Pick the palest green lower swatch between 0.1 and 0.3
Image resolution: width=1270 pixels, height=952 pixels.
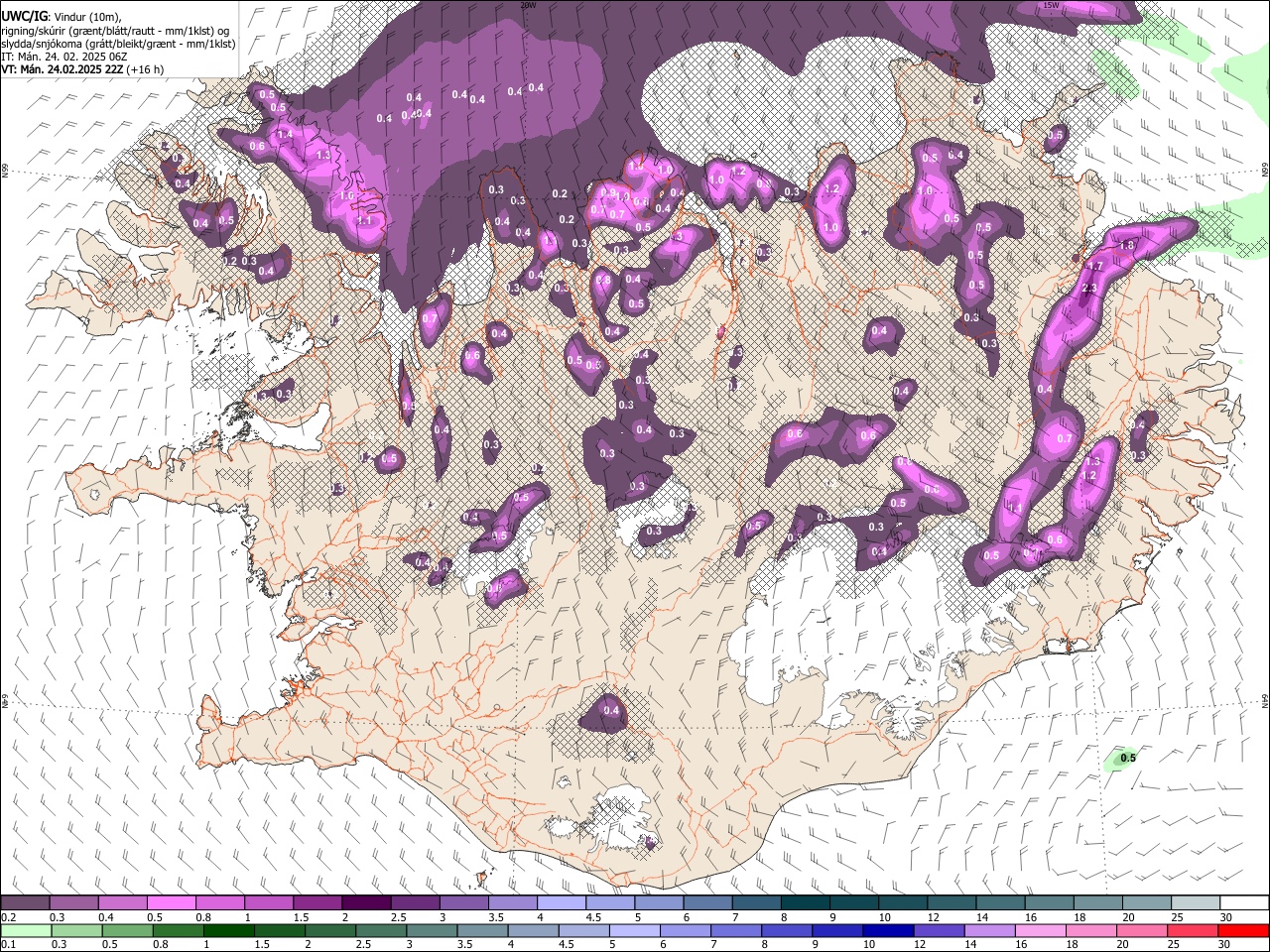[x=25, y=931]
